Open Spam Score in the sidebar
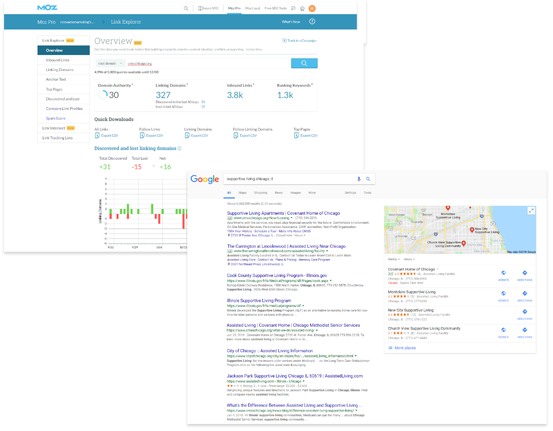The height and width of the screenshot is (431, 553). [x=55, y=118]
